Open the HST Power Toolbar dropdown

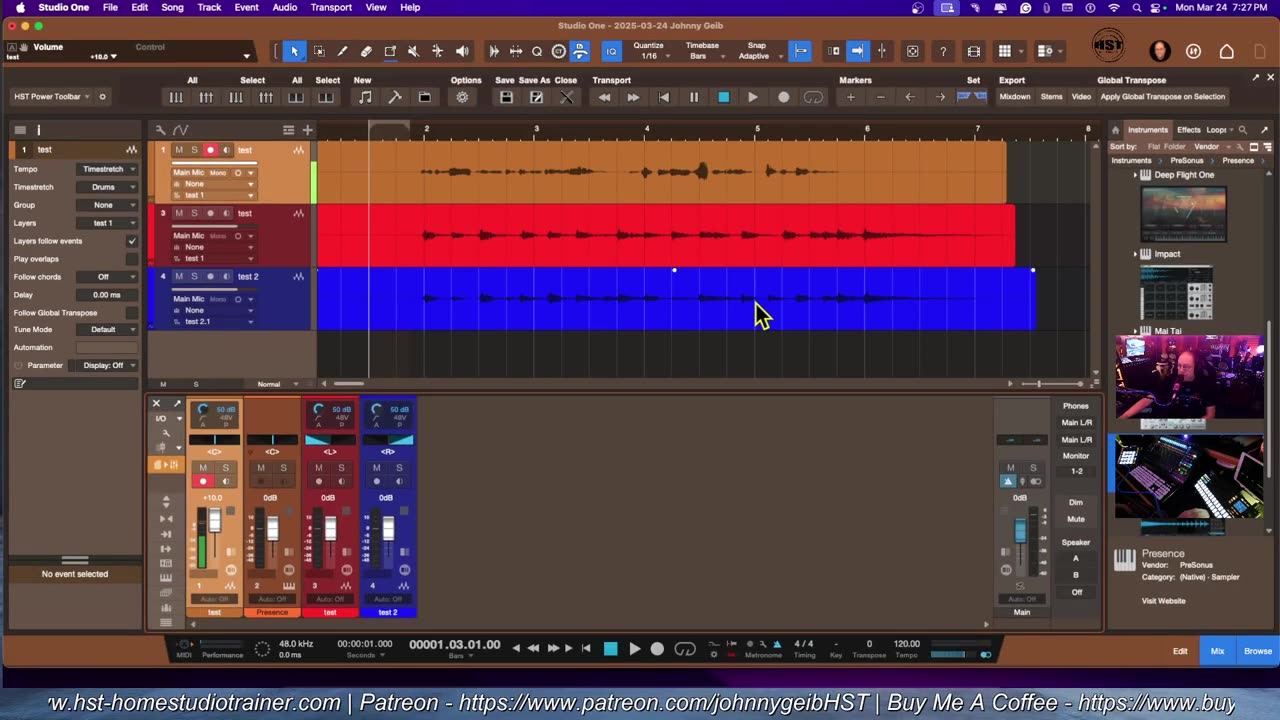click(52, 97)
